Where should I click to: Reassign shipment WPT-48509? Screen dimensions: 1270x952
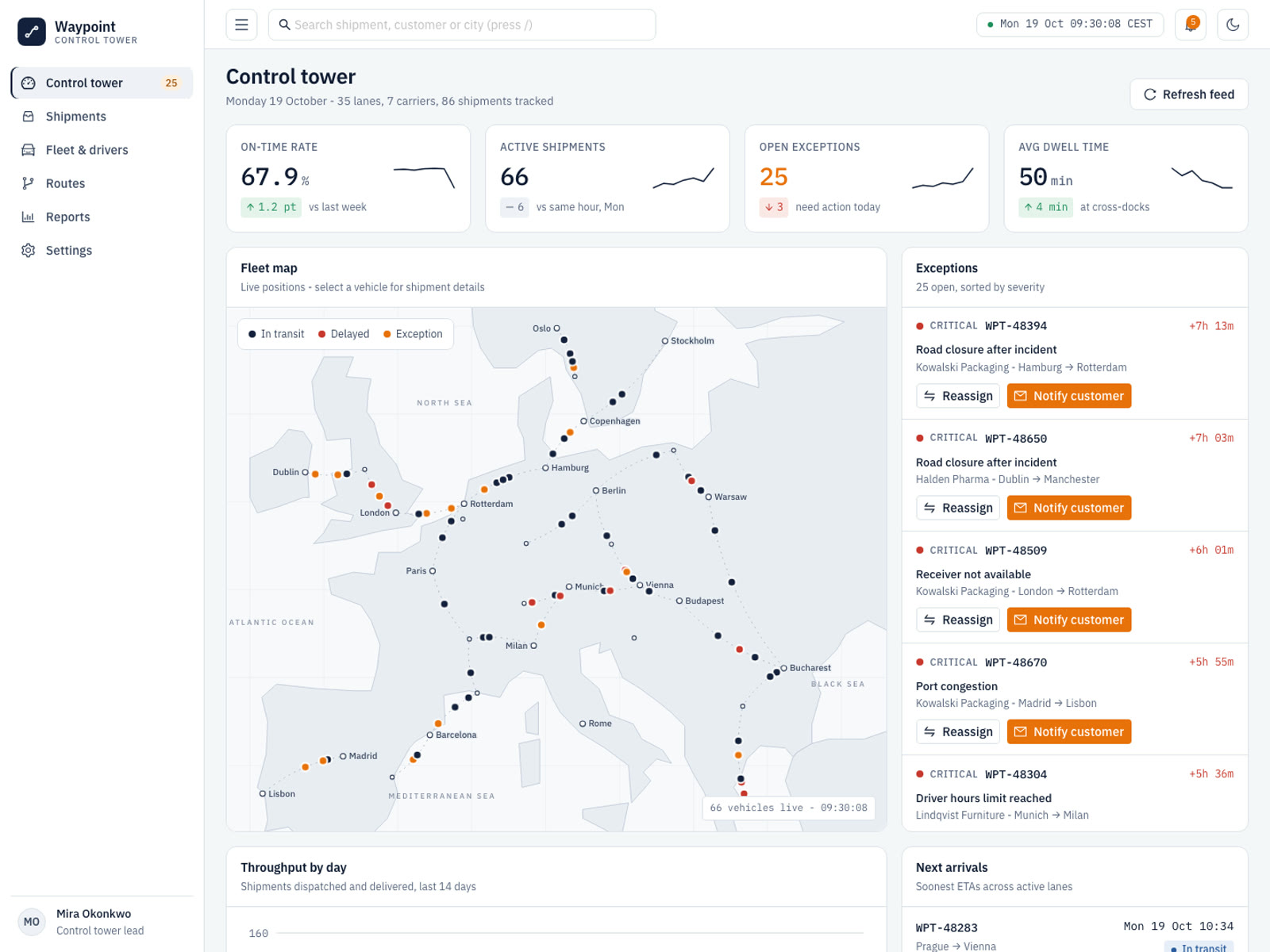[x=958, y=620]
